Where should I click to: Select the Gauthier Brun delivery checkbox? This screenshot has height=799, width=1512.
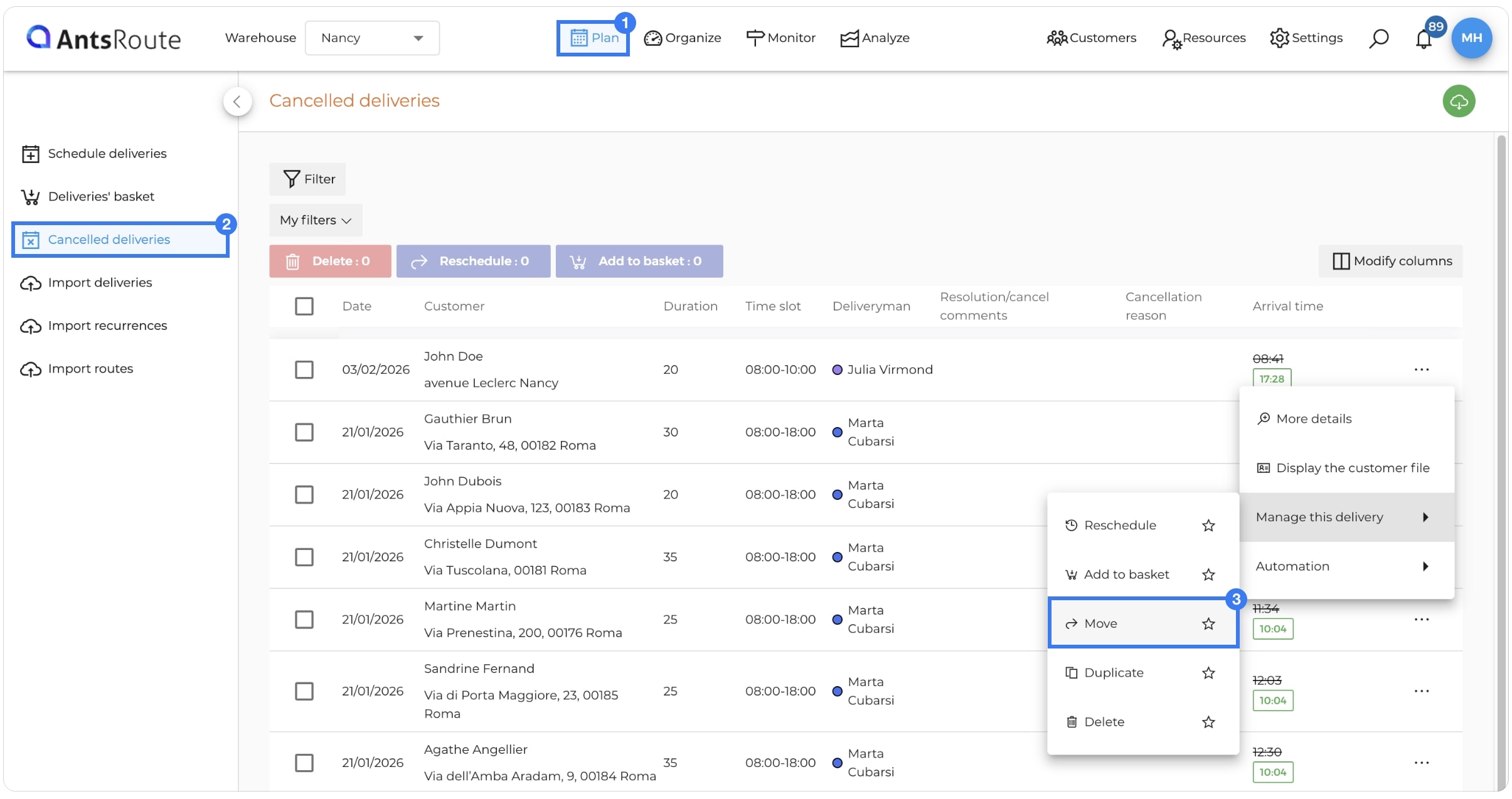point(304,432)
